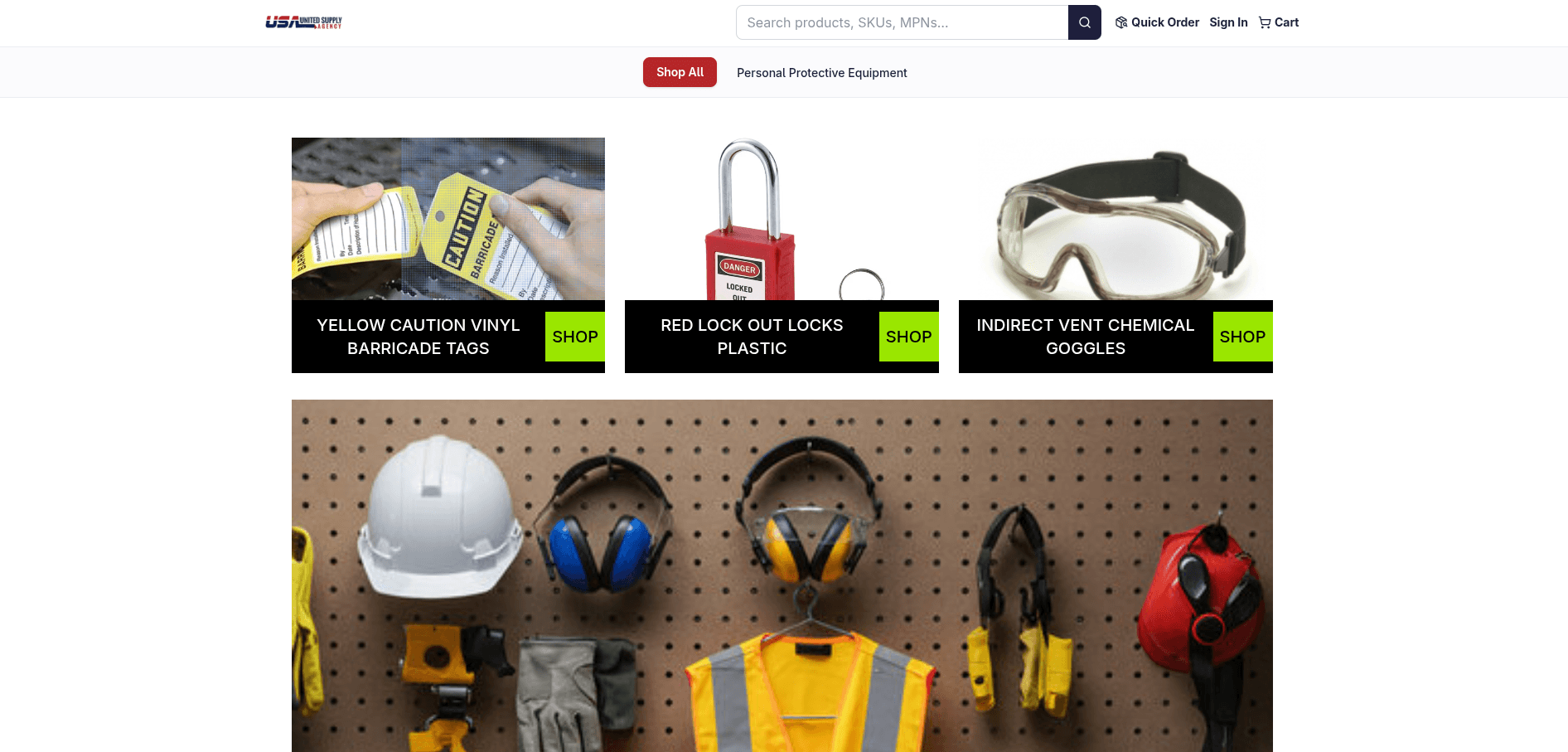Click the red lockout padlock image
1568x752 pixels.
click(782, 219)
